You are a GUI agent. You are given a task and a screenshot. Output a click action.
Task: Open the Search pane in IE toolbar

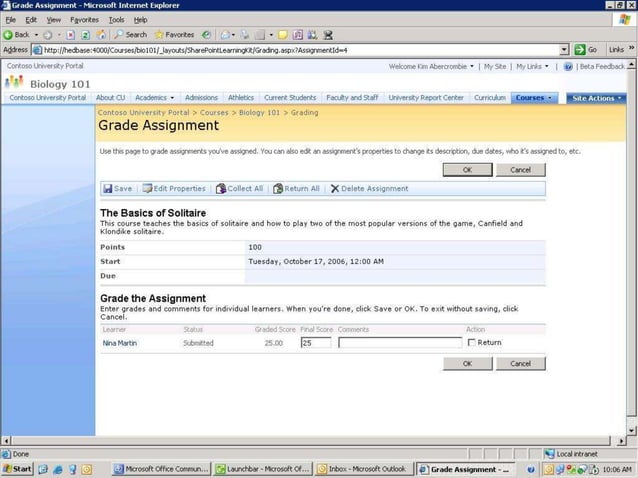[130, 35]
